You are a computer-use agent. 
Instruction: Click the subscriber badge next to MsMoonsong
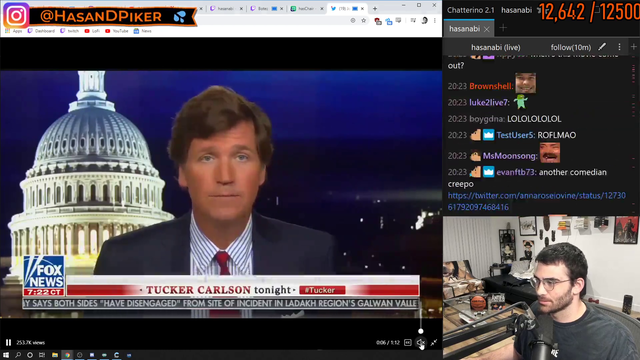pos(475,156)
